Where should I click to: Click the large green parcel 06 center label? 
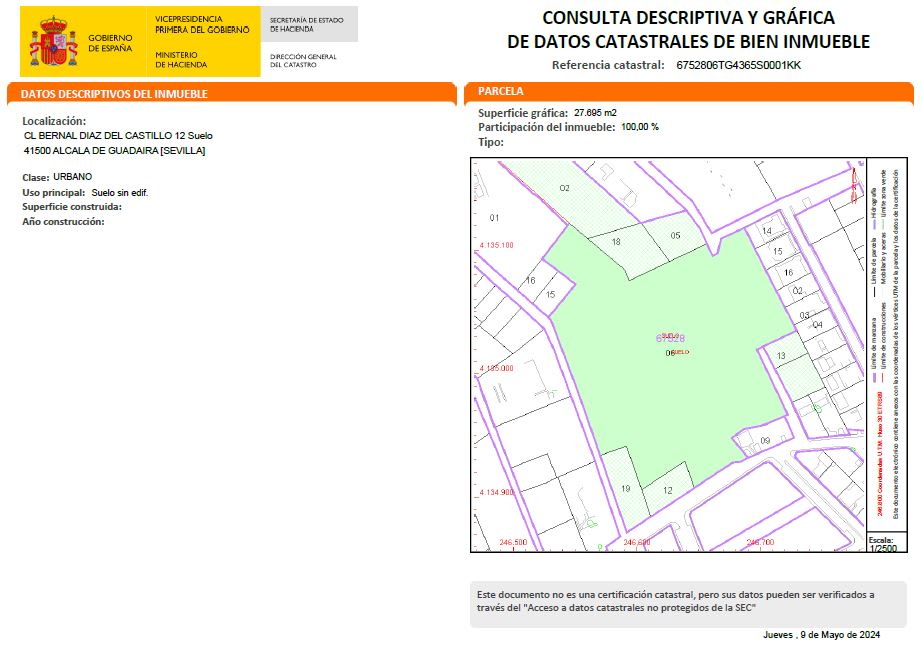(x=670, y=353)
